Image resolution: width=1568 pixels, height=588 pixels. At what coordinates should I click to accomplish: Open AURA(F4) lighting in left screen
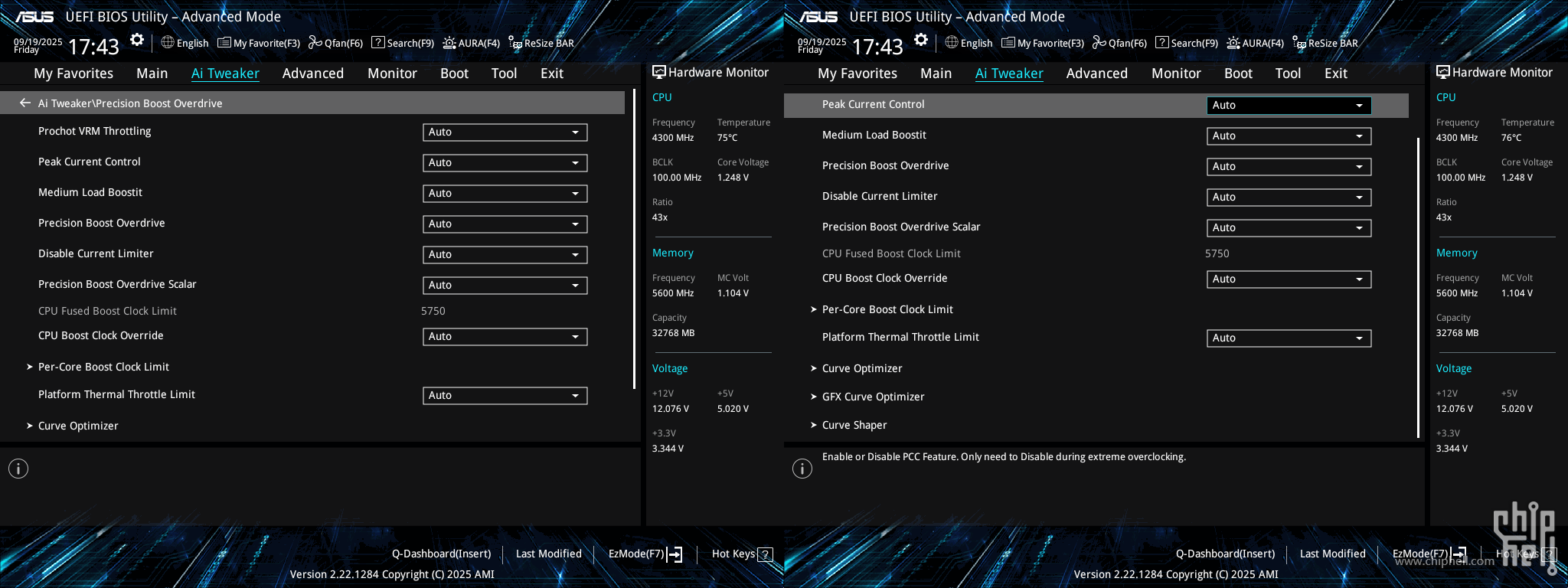pyautogui.click(x=472, y=43)
